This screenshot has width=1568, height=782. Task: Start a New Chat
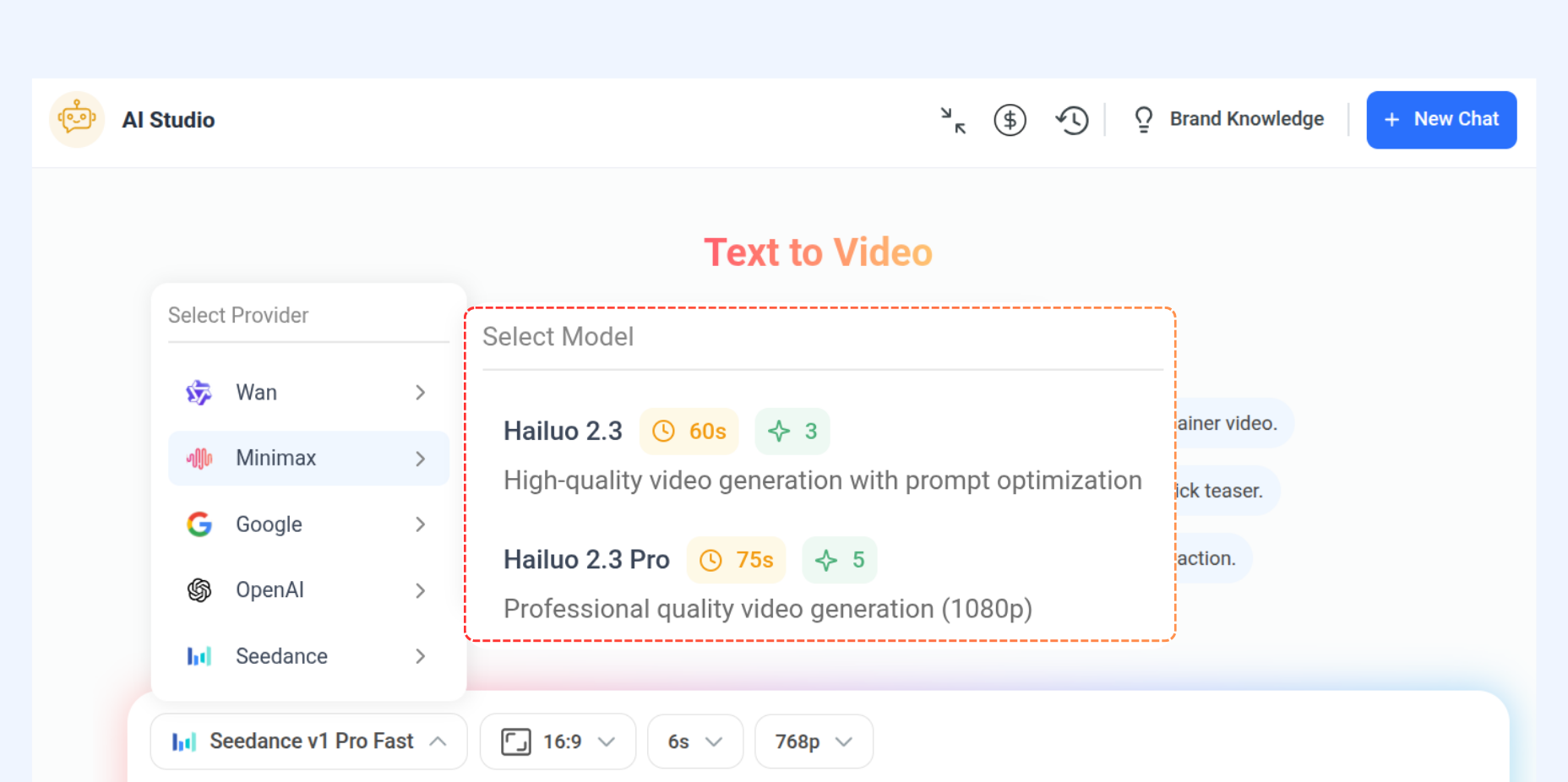click(1441, 120)
